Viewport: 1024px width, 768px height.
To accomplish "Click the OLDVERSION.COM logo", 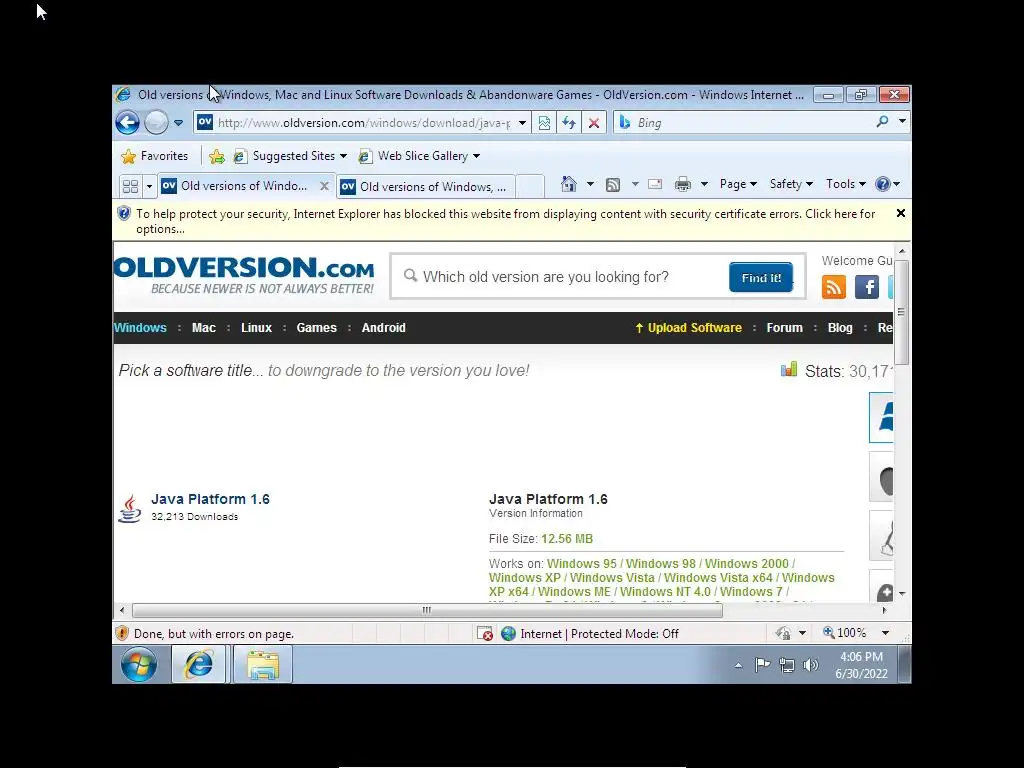I will coord(244,275).
